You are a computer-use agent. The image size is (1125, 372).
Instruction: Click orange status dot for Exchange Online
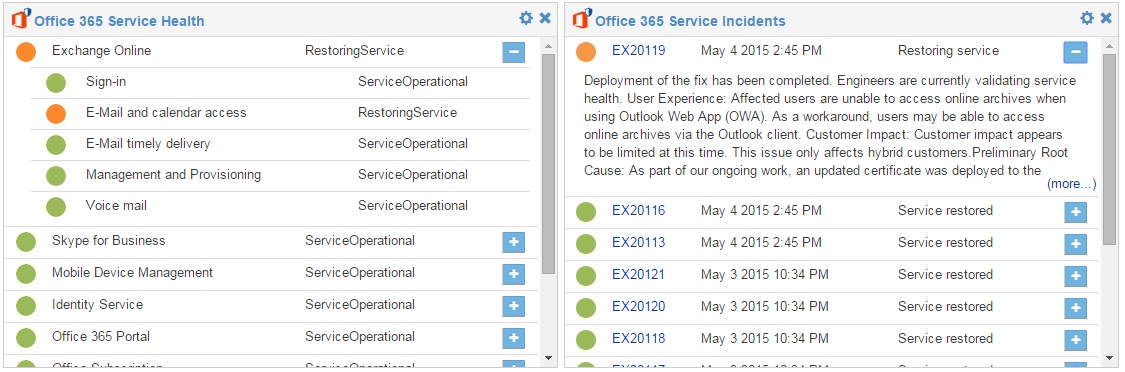click(x=26, y=52)
